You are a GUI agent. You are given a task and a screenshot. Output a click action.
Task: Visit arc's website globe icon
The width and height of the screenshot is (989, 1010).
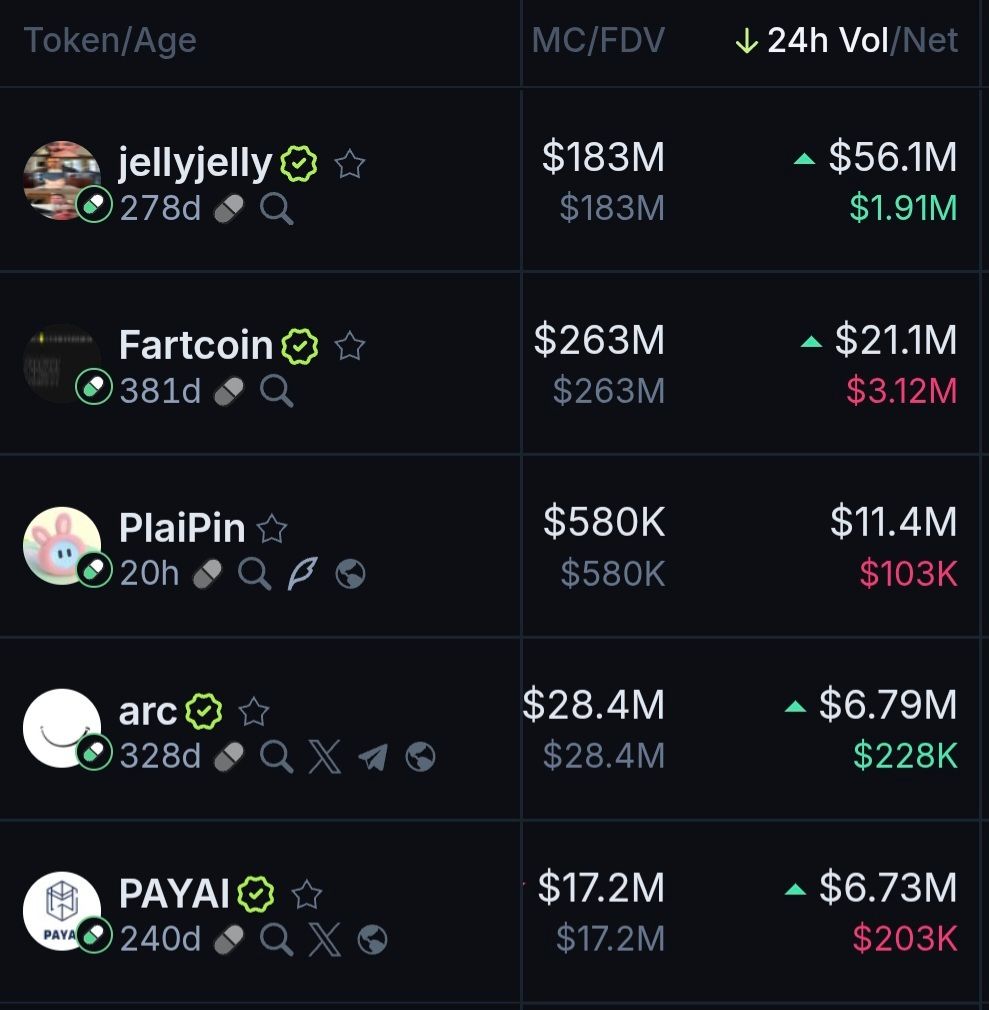tap(420, 757)
